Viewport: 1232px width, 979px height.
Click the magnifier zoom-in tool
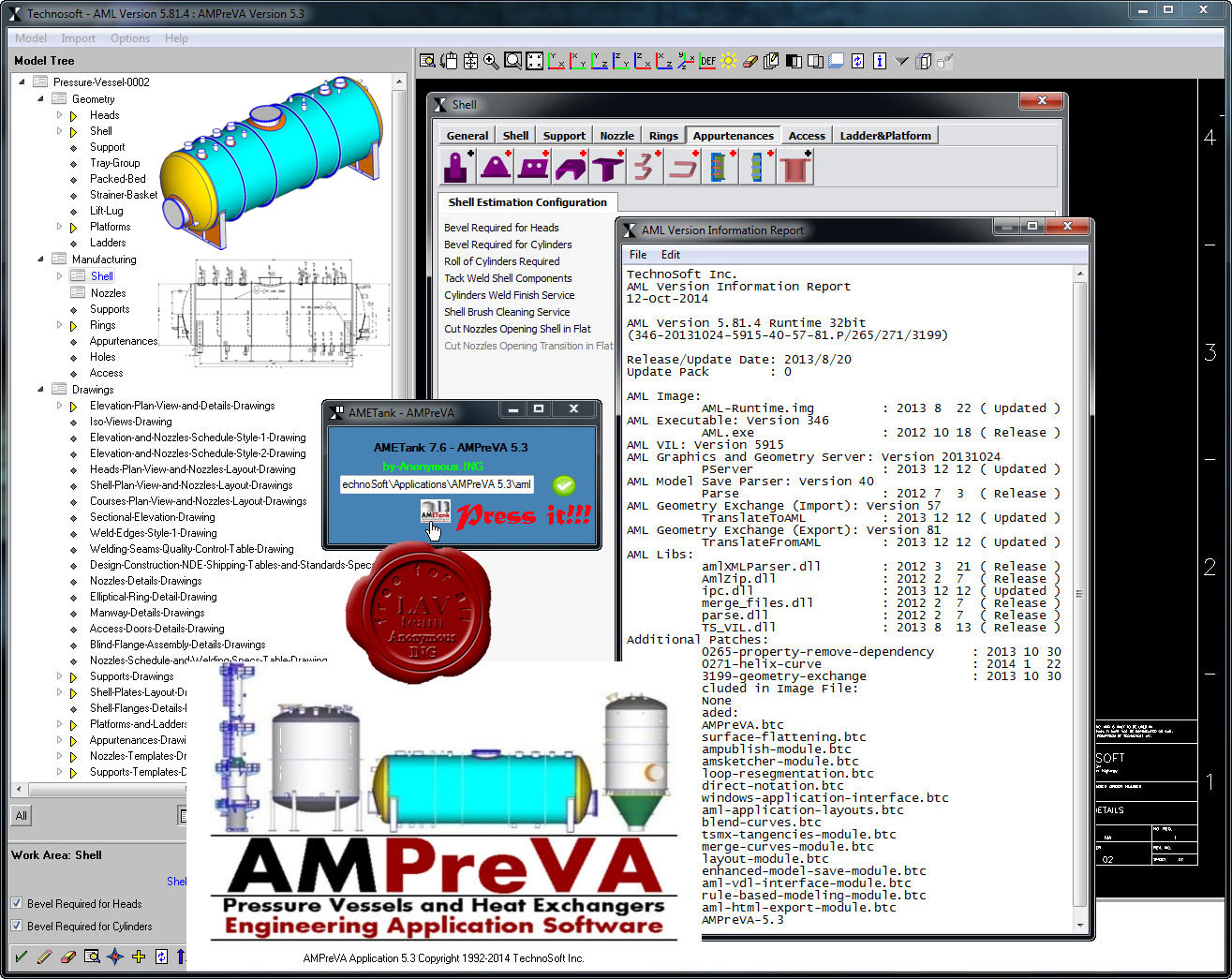[x=491, y=61]
